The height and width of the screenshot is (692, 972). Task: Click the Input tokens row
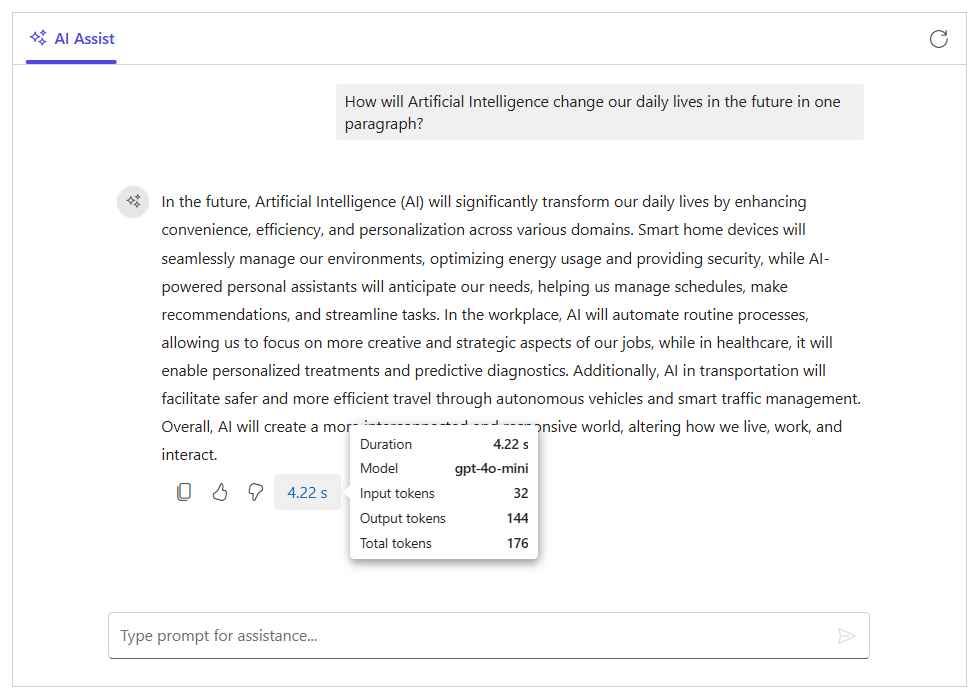click(444, 494)
